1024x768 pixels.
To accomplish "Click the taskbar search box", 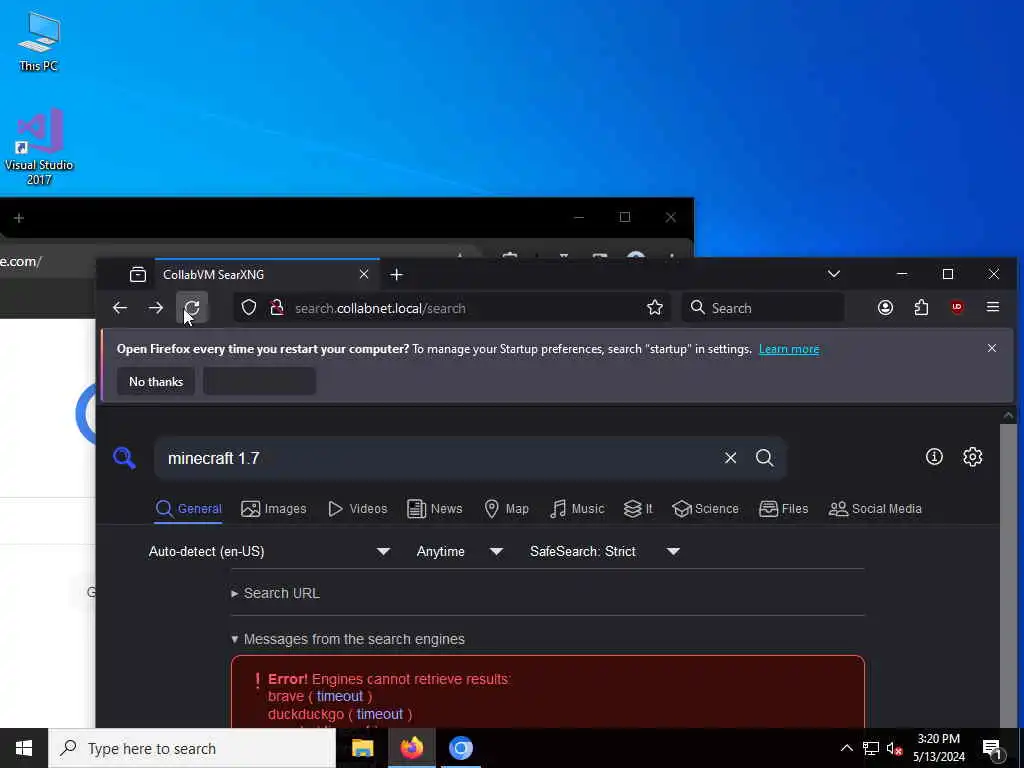I will [x=192, y=748].
